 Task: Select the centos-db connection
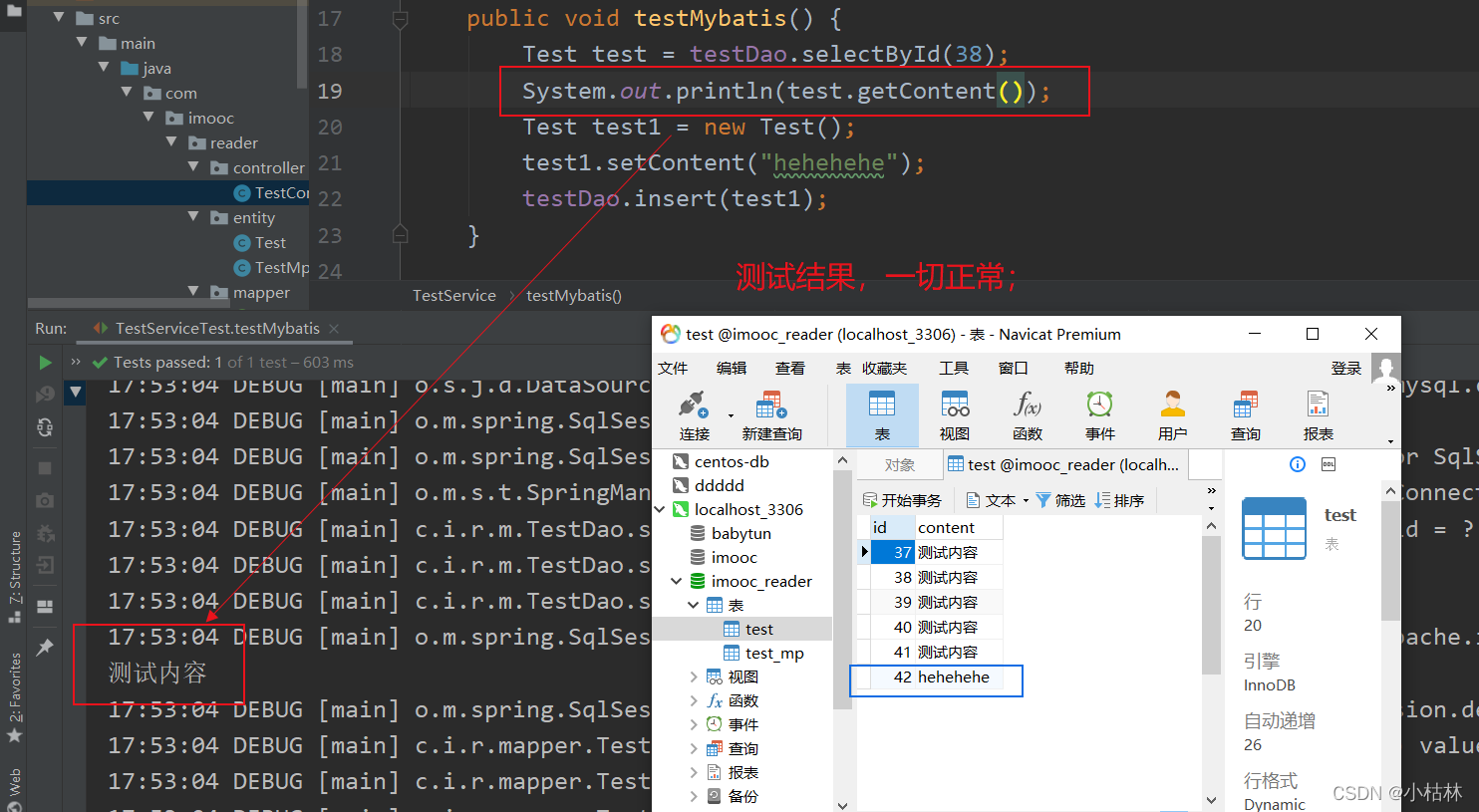pyautogui.click(x=732, y=461)
